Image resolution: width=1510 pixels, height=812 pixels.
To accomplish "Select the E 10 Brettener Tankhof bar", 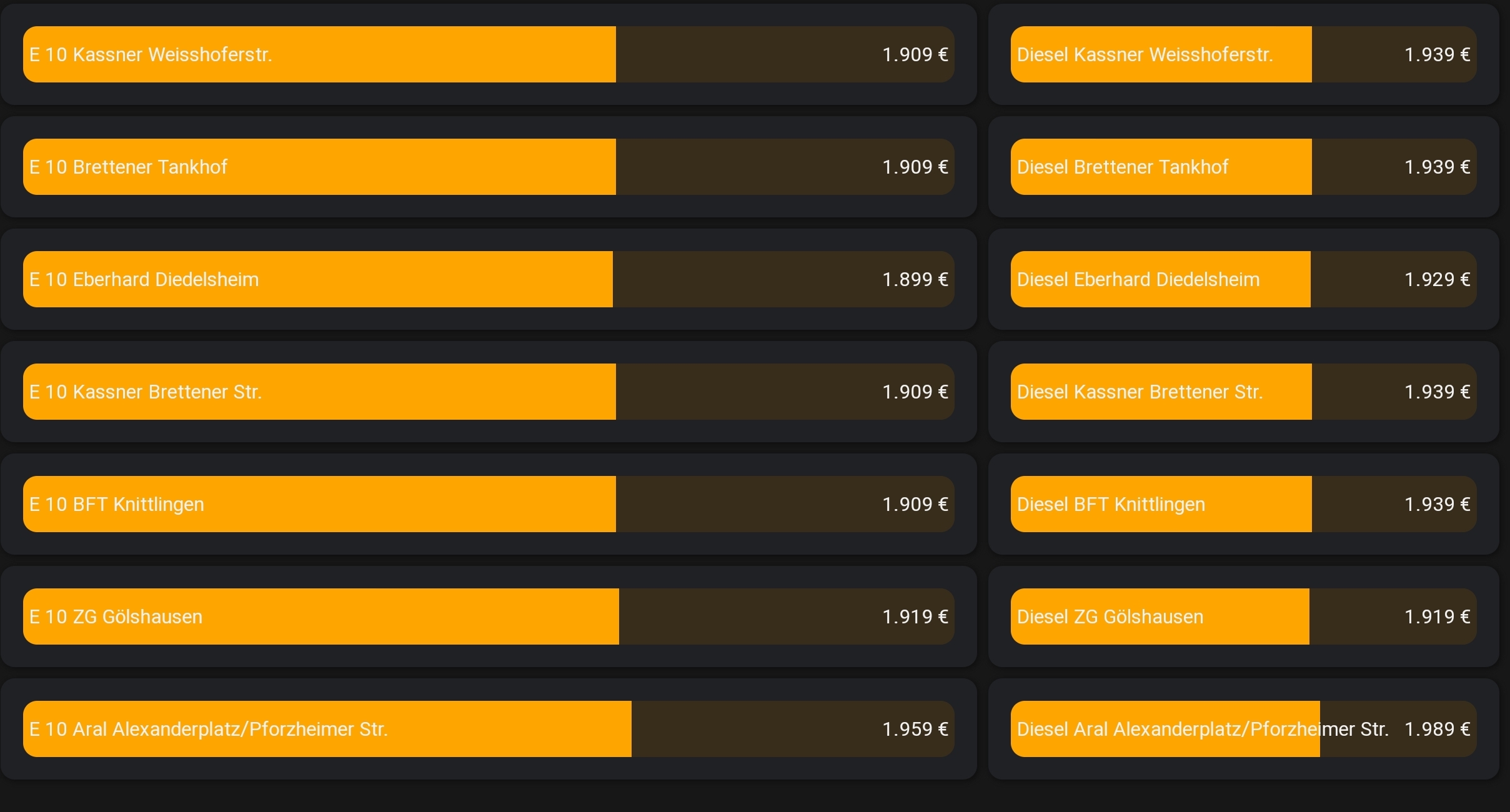I will tap(487, 167).
